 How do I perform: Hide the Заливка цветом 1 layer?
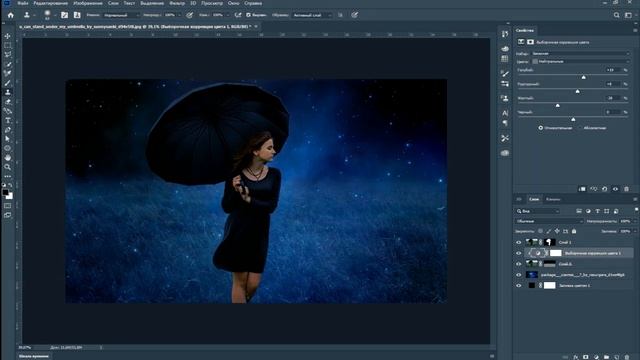point(518,286)
